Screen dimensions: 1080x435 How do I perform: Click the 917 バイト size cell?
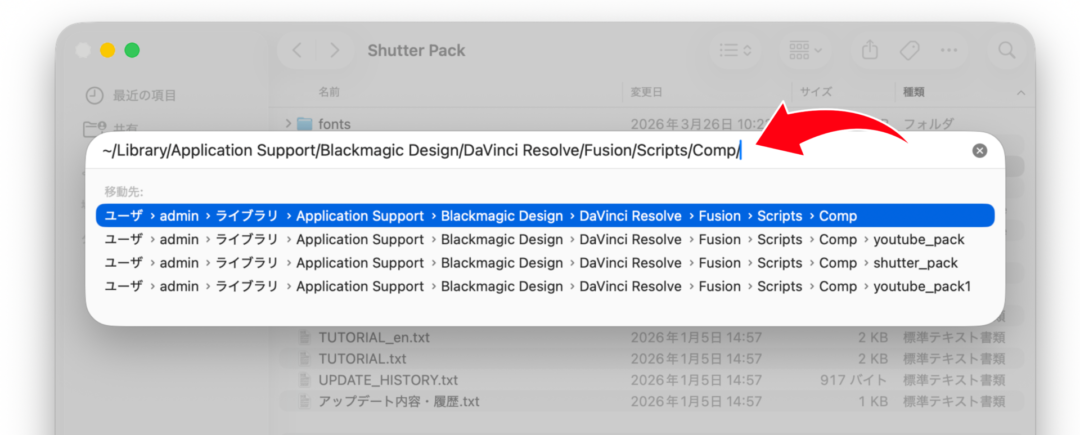coord(853,380)
